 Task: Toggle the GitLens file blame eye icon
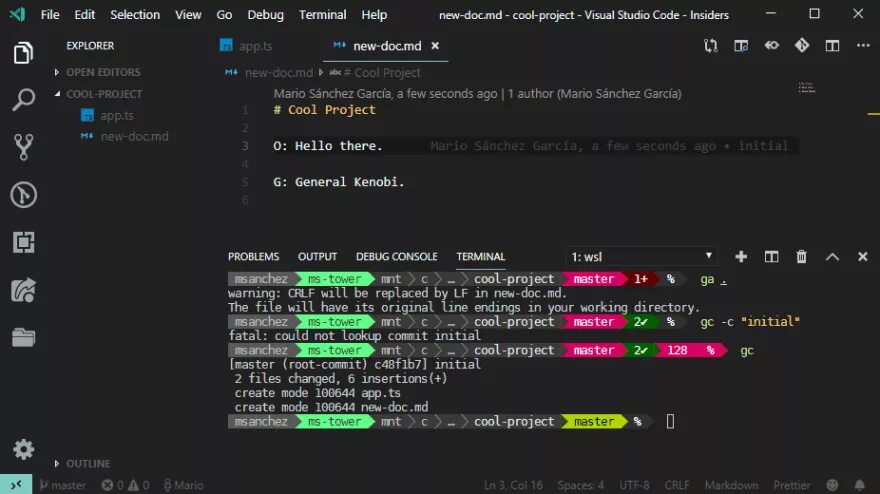772,45
